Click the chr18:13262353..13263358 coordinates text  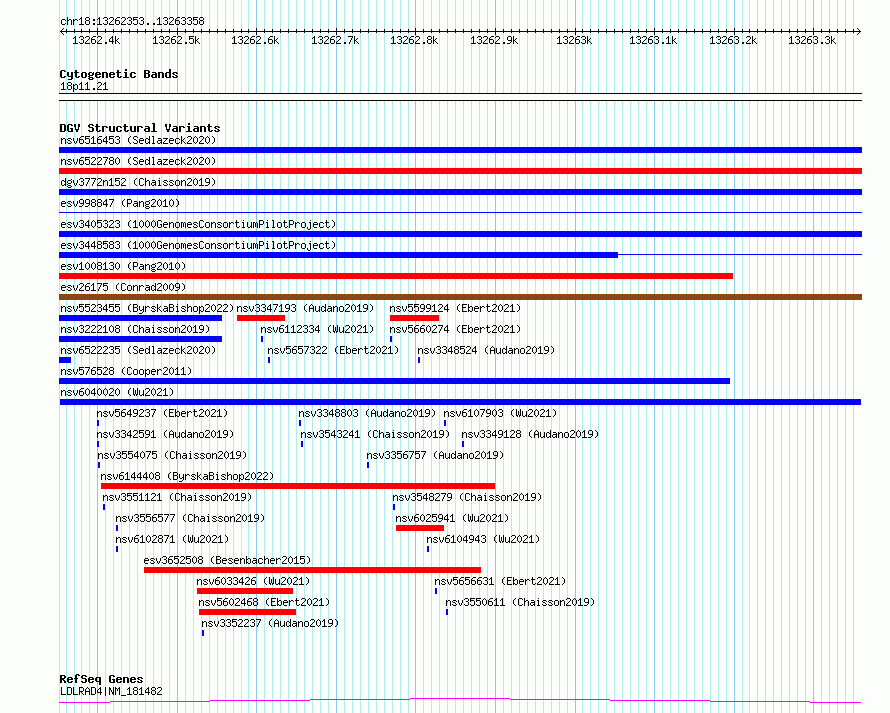132,22
